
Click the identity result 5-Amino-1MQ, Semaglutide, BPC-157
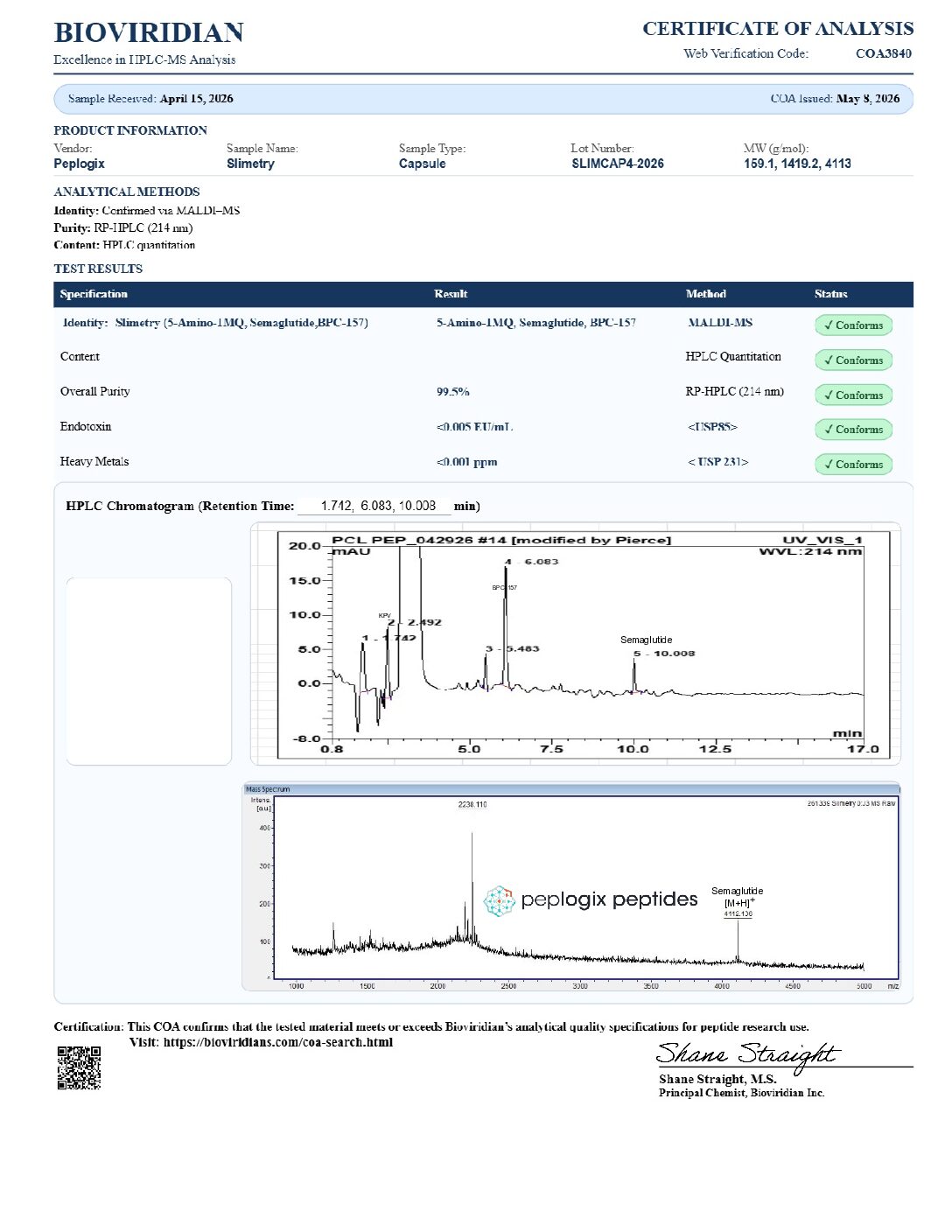point(536,323)
